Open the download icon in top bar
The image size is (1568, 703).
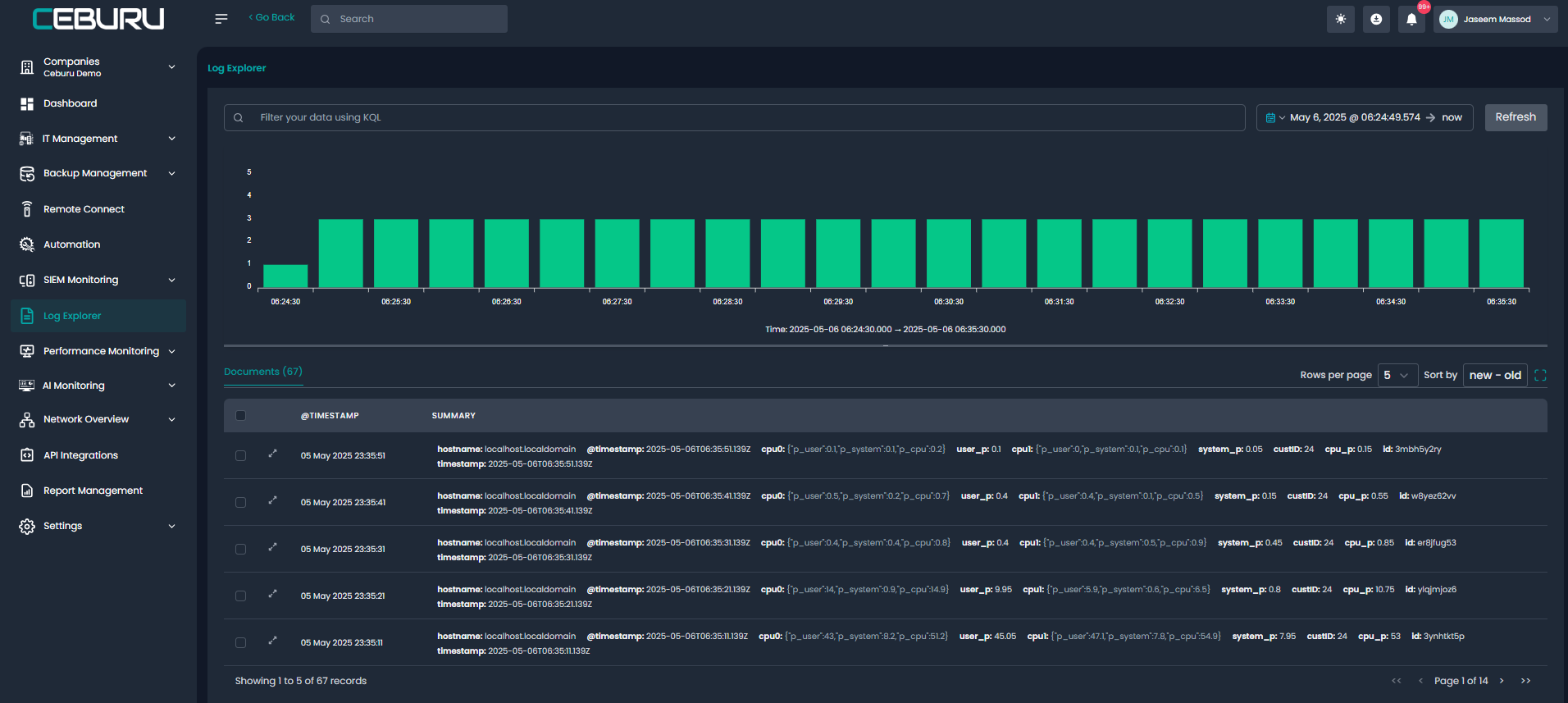point(1376,19)
